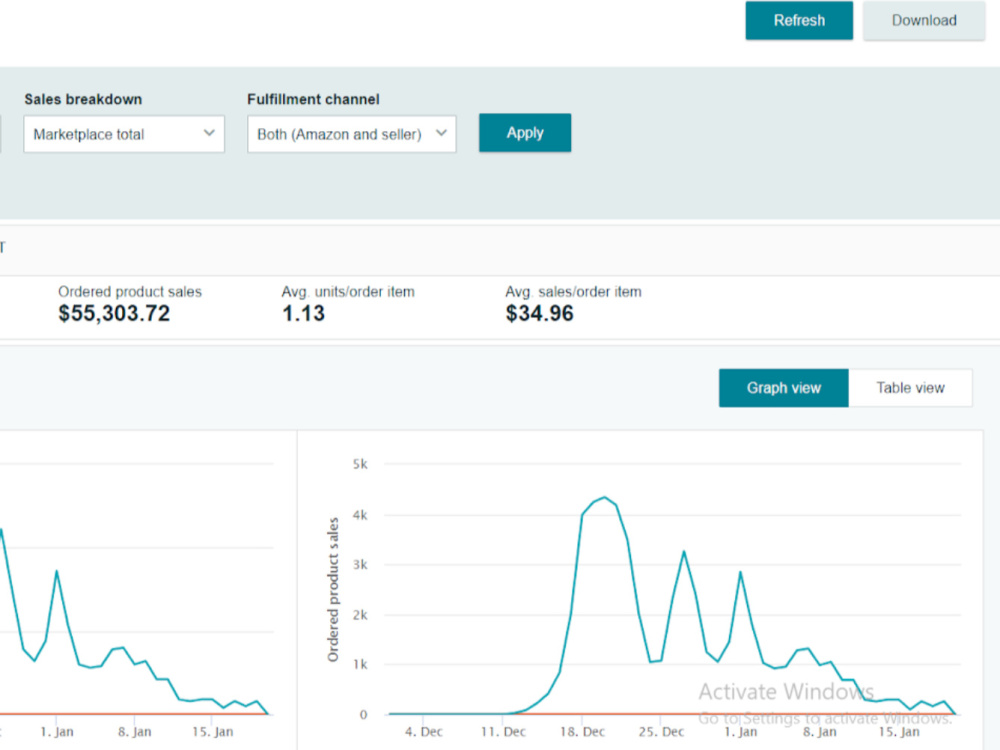The width and height of the screenshot is (1000, 750).
Task: Click the $34.96 avg sales value
Action: coord(540,313)
